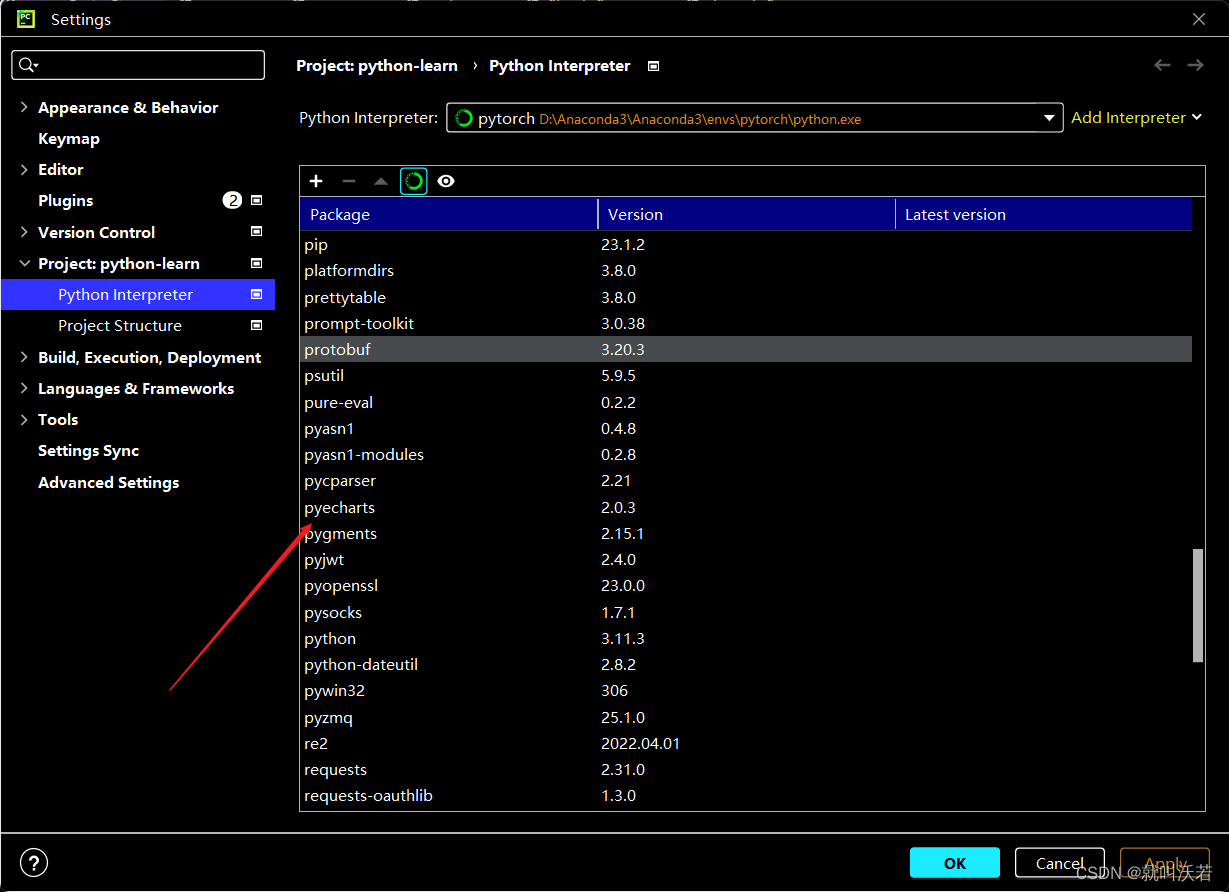Open the Plugins settings page
Screen dimensions: 1229x892
[66, 200]
